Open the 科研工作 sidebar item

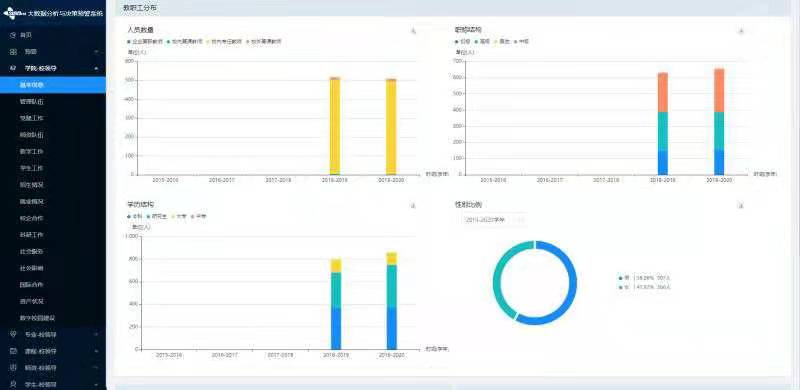pos(32,235)
